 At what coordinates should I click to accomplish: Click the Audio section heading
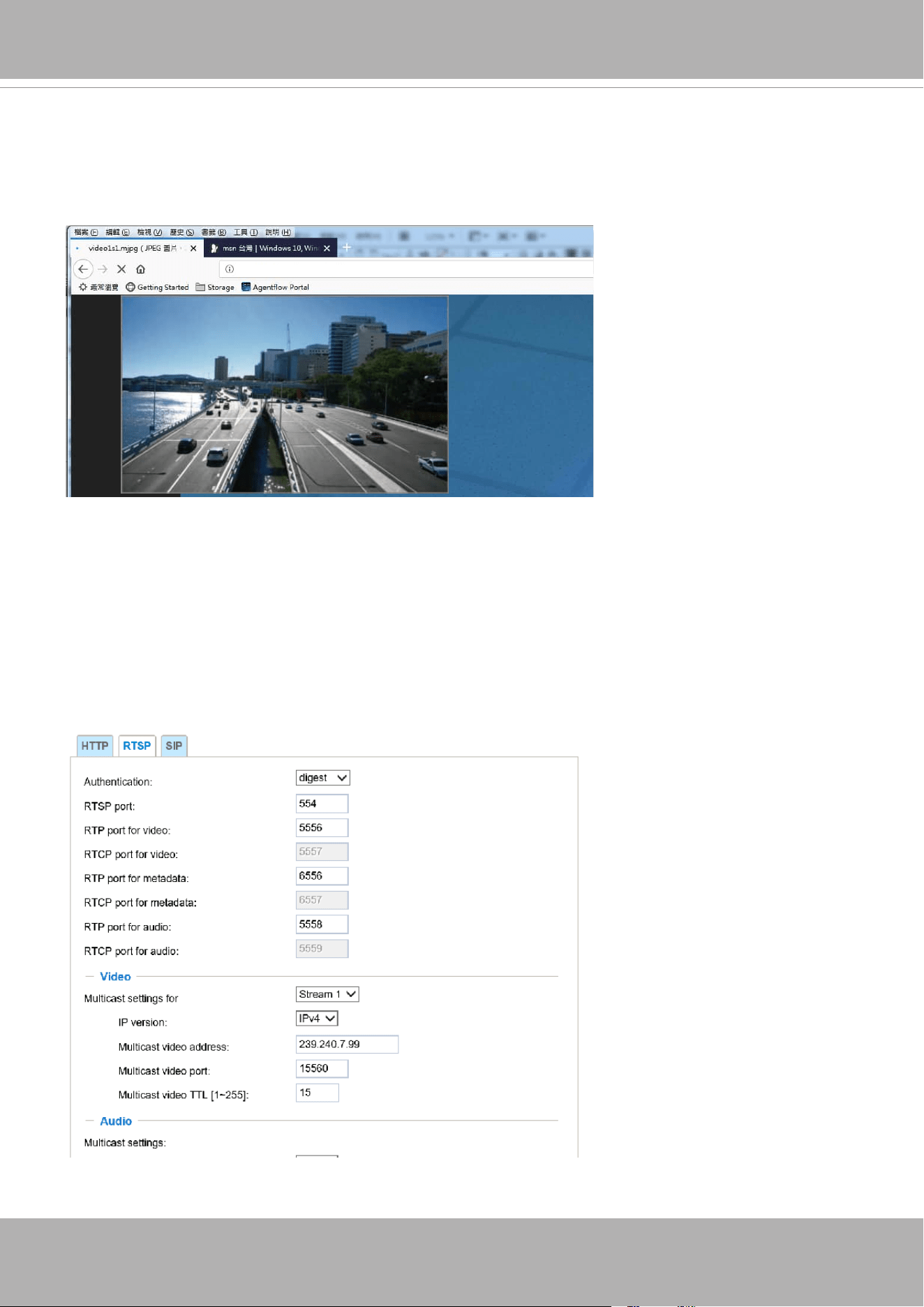click(116, 1121)
